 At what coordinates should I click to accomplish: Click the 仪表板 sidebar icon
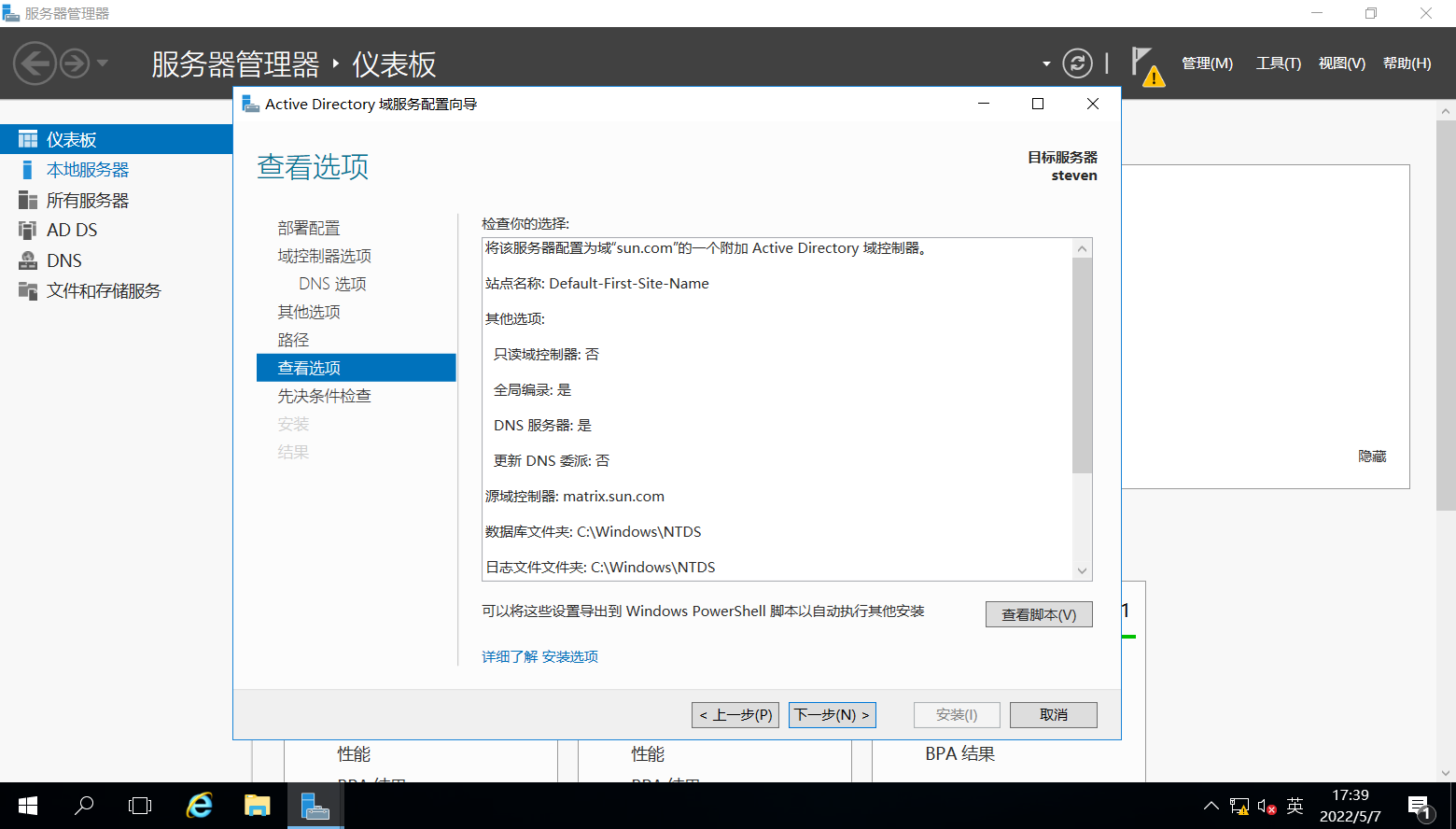[28, 139]
